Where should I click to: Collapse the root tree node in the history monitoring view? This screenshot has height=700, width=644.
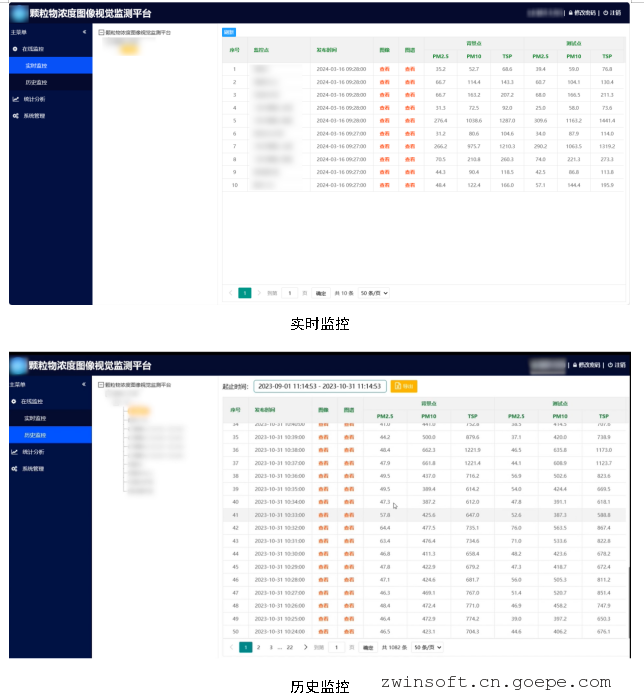point(102,384)
